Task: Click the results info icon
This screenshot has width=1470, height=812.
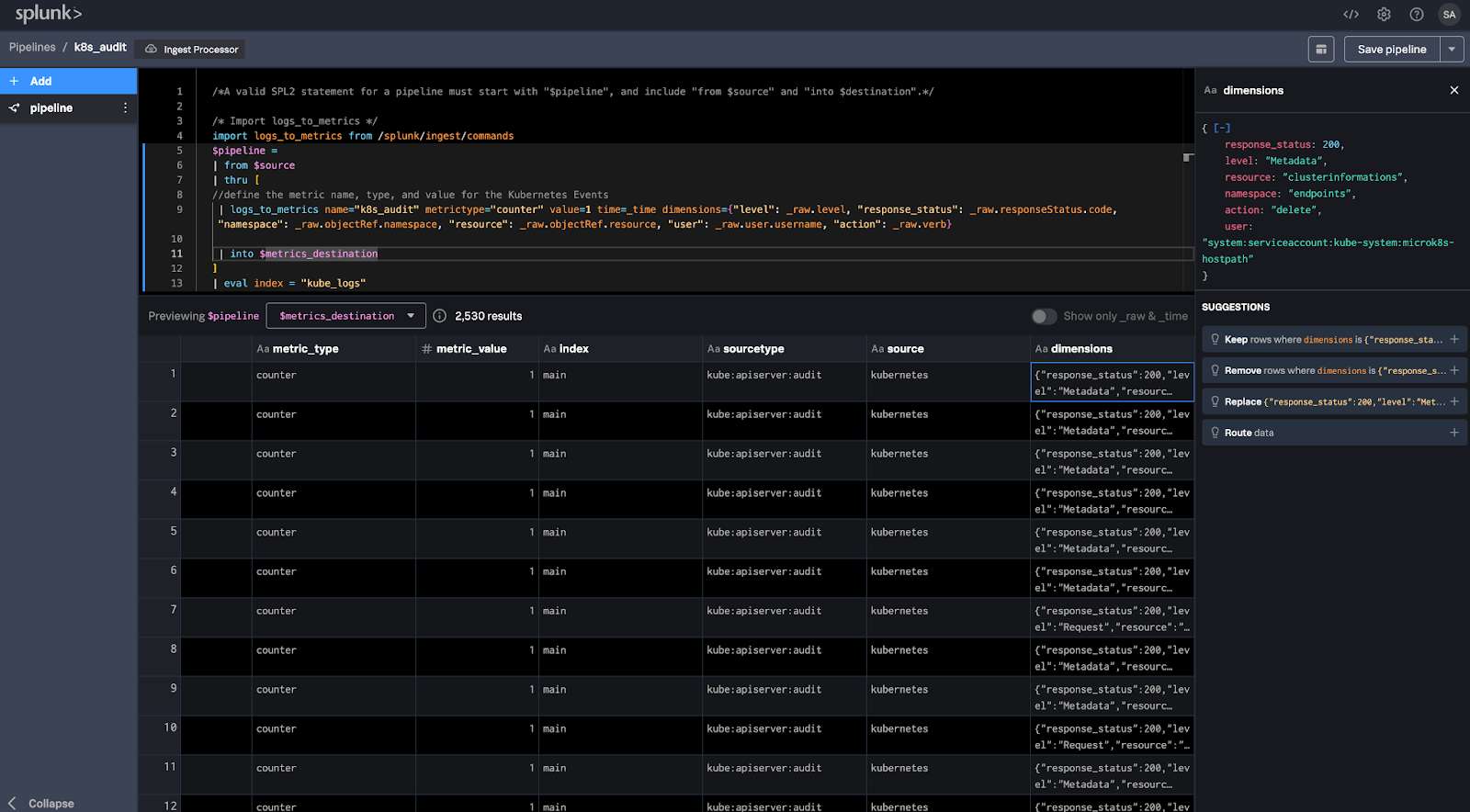Action: pyautogui.click(x=440, y=316)
